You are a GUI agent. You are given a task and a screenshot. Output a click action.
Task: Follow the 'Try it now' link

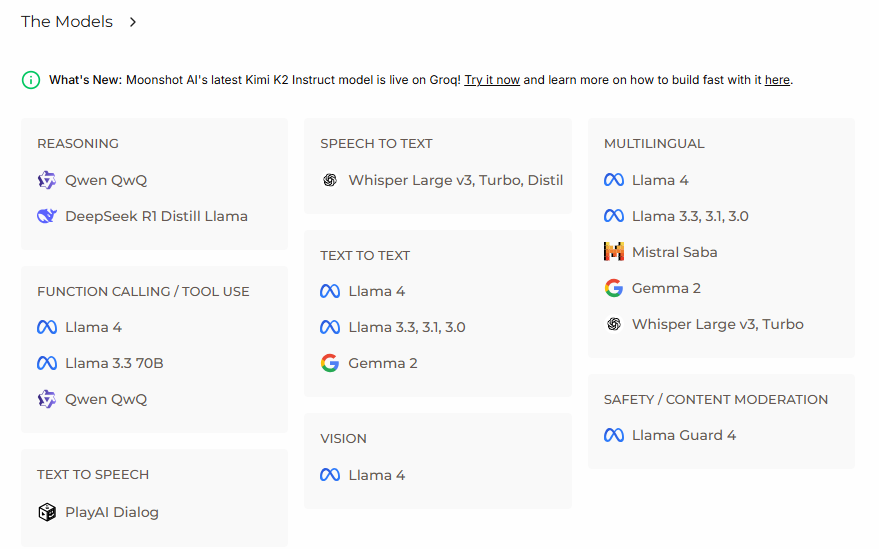point(492,80)
